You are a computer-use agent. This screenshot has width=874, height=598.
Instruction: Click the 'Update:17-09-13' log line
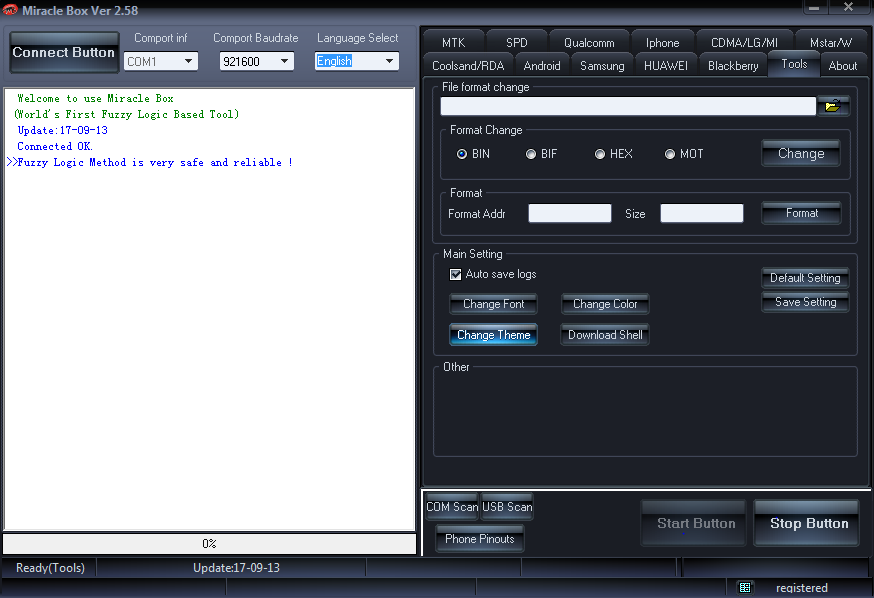click(x=62, y=130)
